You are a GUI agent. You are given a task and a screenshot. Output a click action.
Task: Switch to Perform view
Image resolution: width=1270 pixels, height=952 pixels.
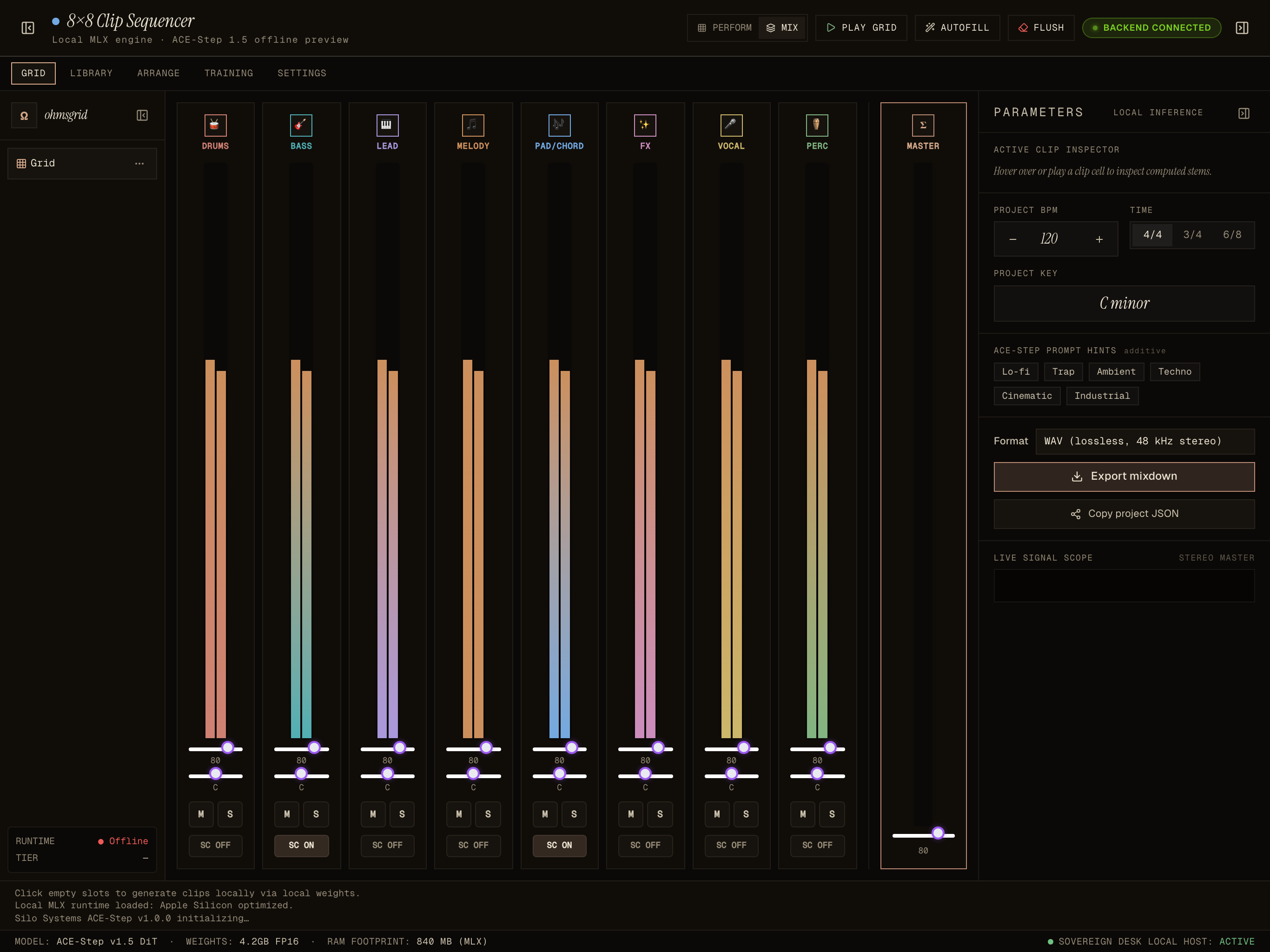tap(724, 27)
